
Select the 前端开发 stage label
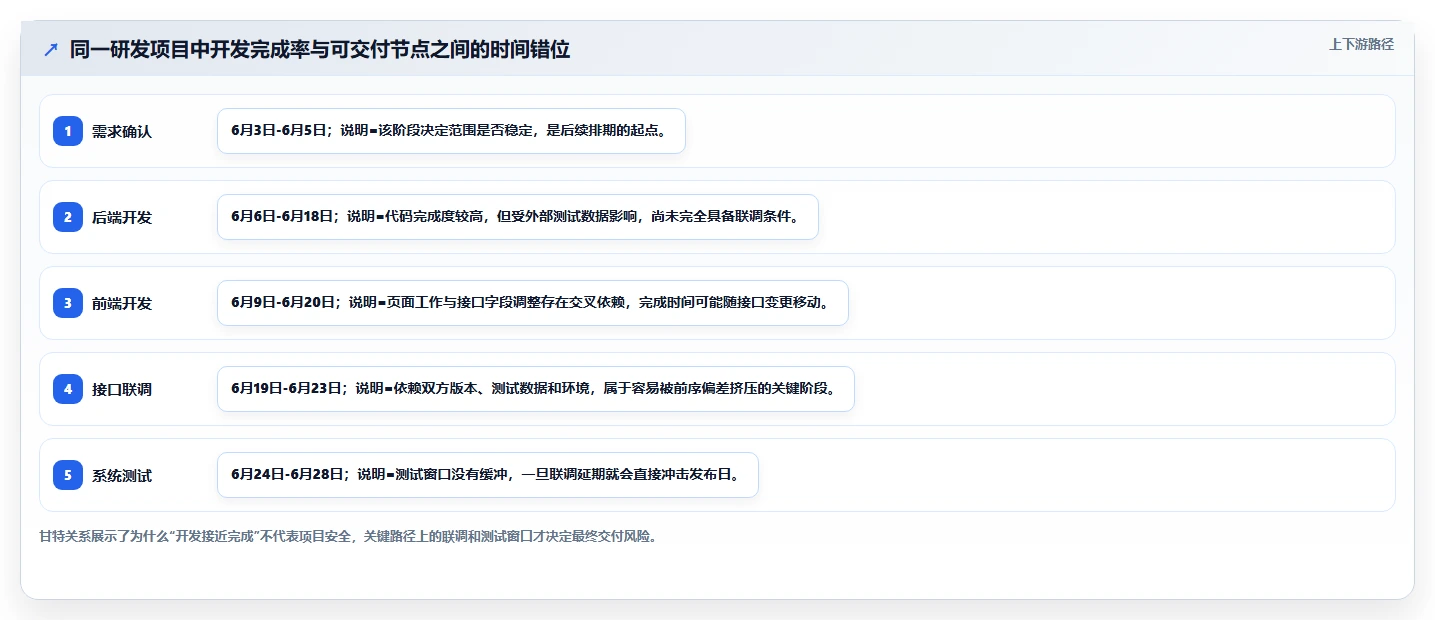[x=122, y=304]
